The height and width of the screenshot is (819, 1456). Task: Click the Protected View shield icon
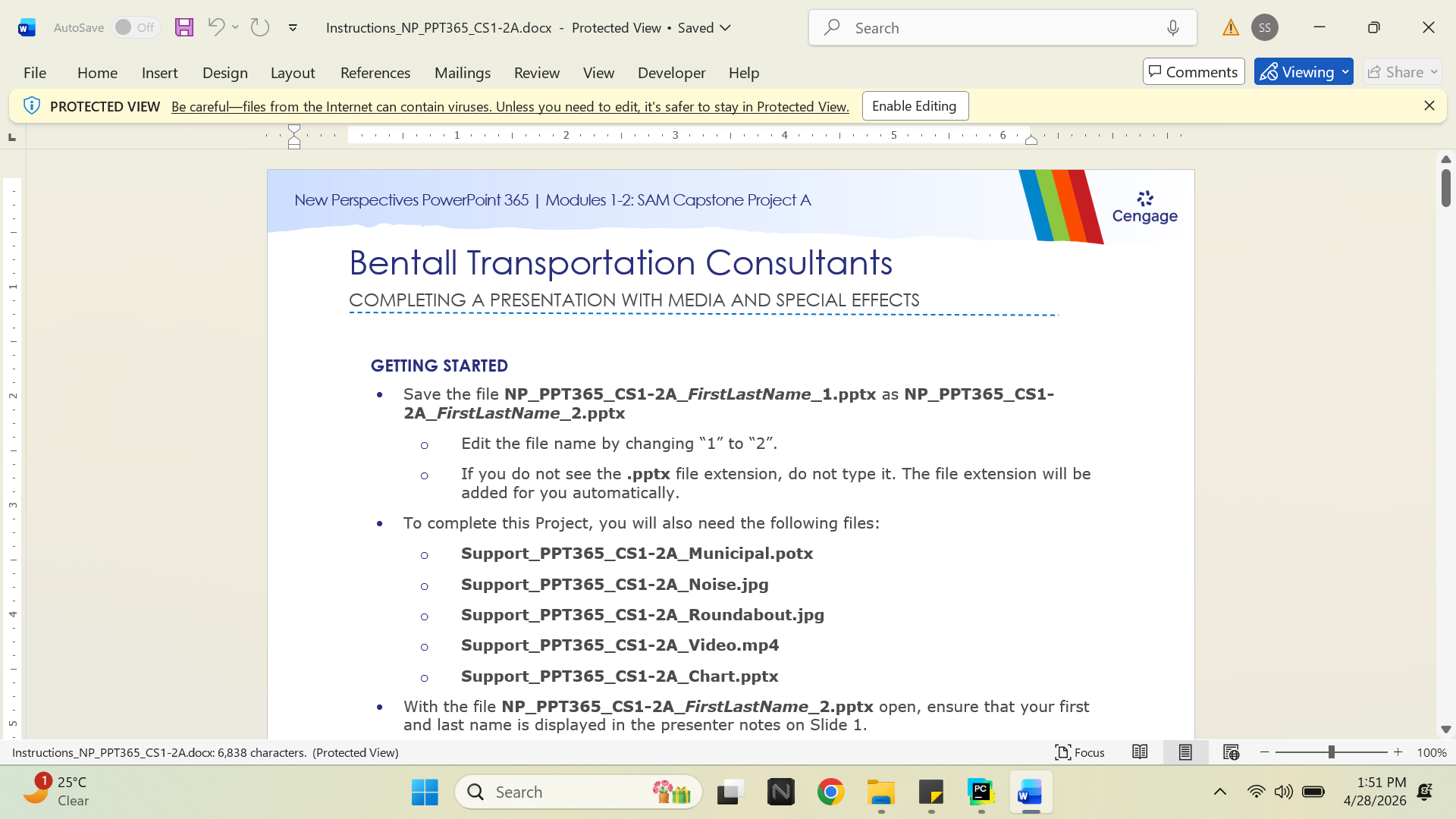click(x=31, y=106)
